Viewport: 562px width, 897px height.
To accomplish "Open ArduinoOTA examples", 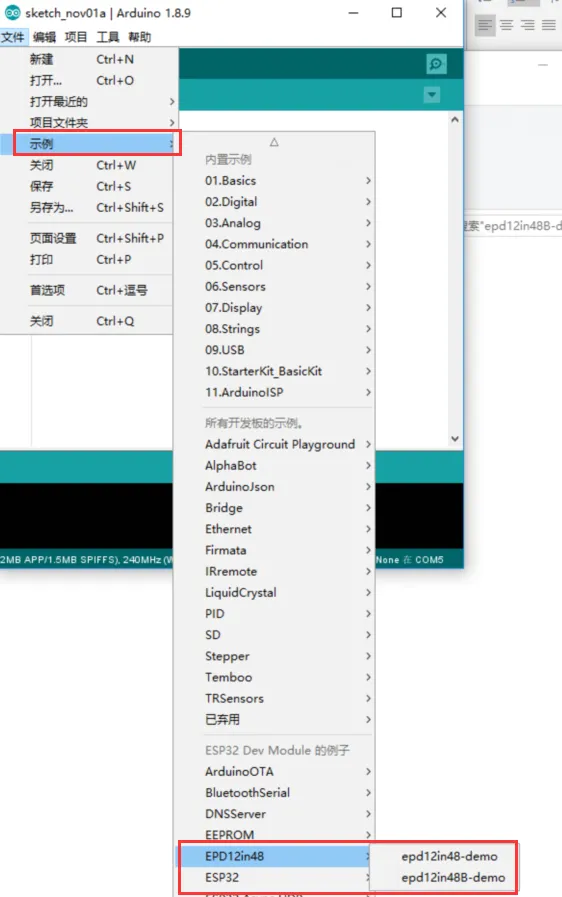I will (x=274, y=771).
